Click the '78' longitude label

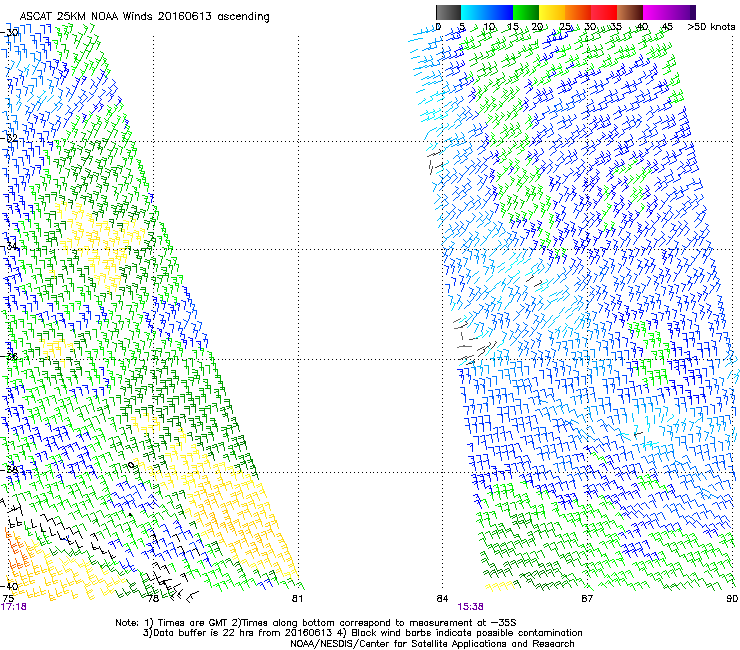click(x=153, y=599)
